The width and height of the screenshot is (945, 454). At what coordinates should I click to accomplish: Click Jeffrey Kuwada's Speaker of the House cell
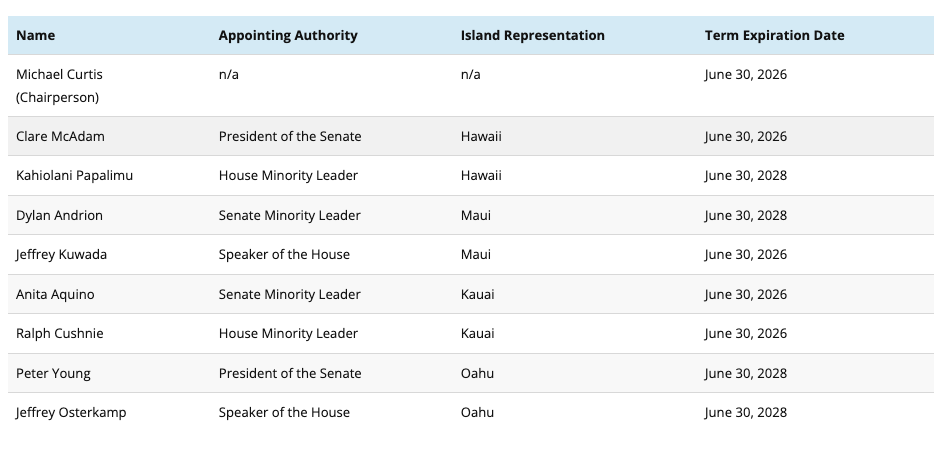(284, 254)
